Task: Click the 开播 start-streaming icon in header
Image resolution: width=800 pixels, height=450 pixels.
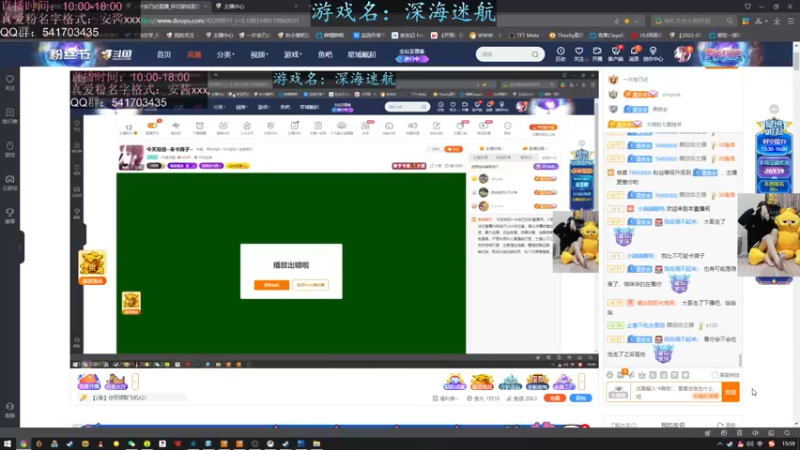Action: (597, 54)
